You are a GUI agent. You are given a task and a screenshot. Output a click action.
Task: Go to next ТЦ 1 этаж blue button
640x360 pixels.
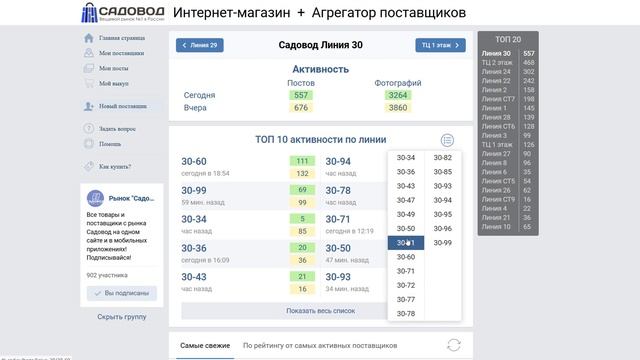pyautogui.click(x=440, y=45)
